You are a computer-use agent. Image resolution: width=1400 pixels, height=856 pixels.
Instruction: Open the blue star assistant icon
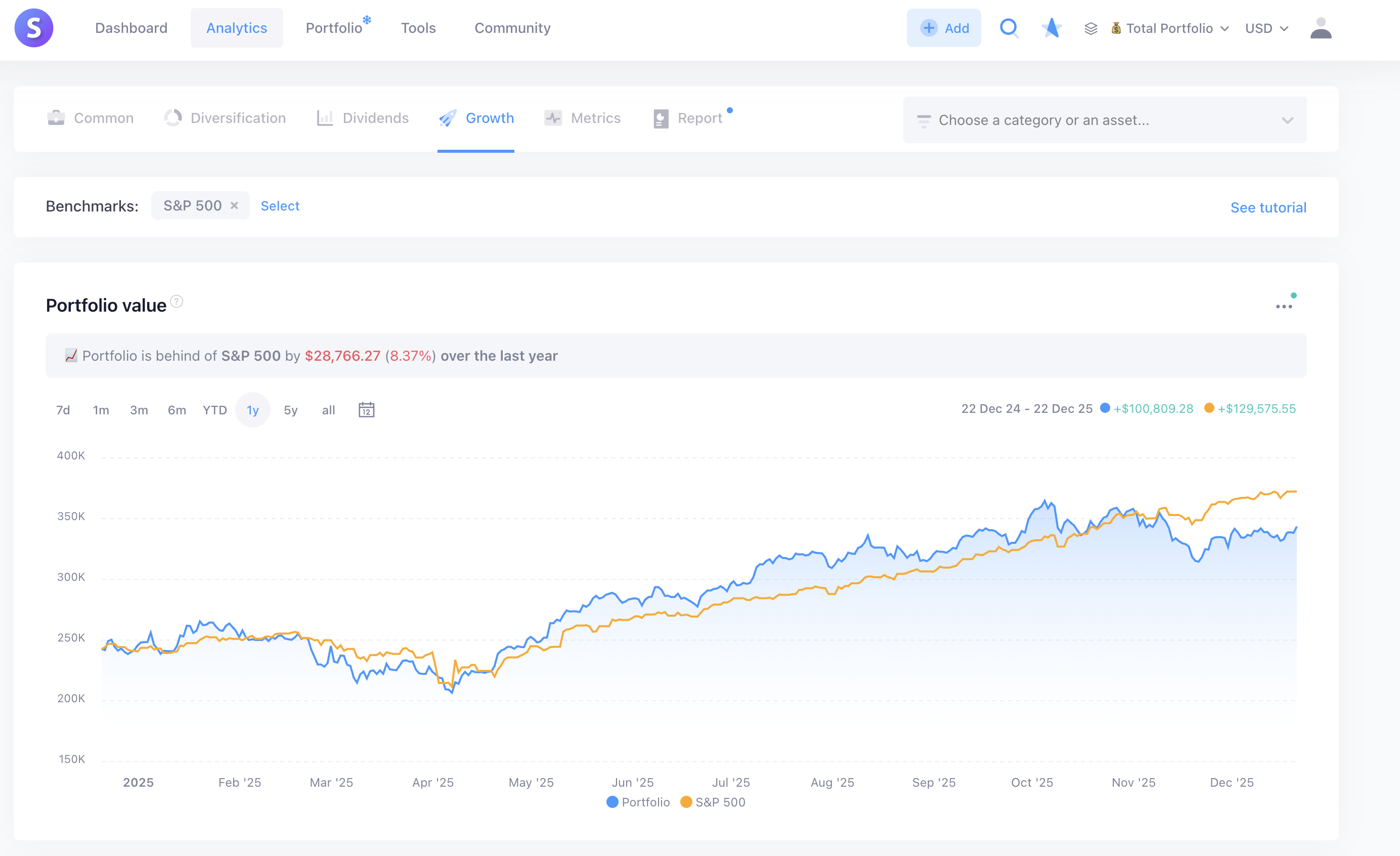(1051, 28)
